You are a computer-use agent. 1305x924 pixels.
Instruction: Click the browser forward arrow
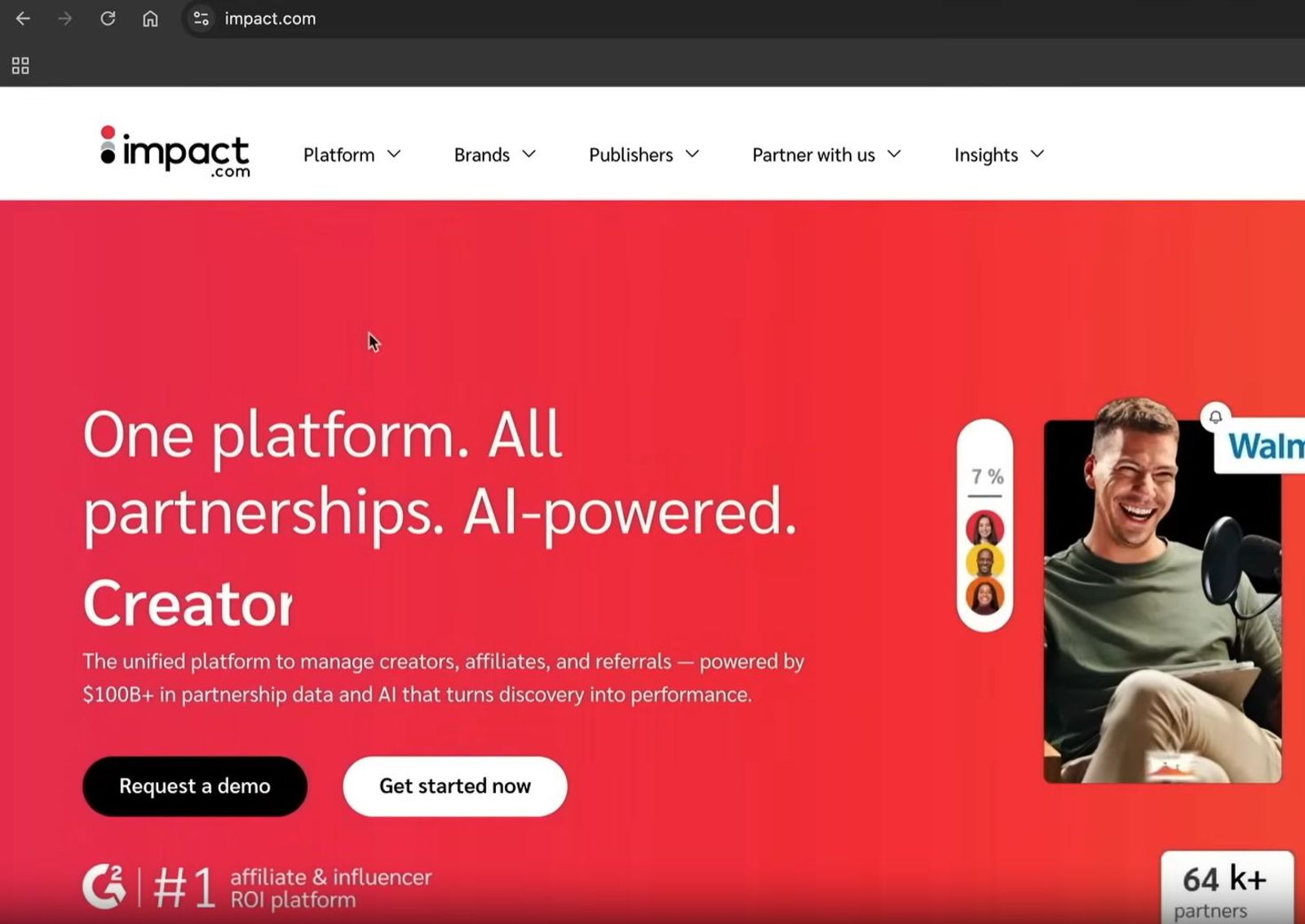click(x=65, y=18)
